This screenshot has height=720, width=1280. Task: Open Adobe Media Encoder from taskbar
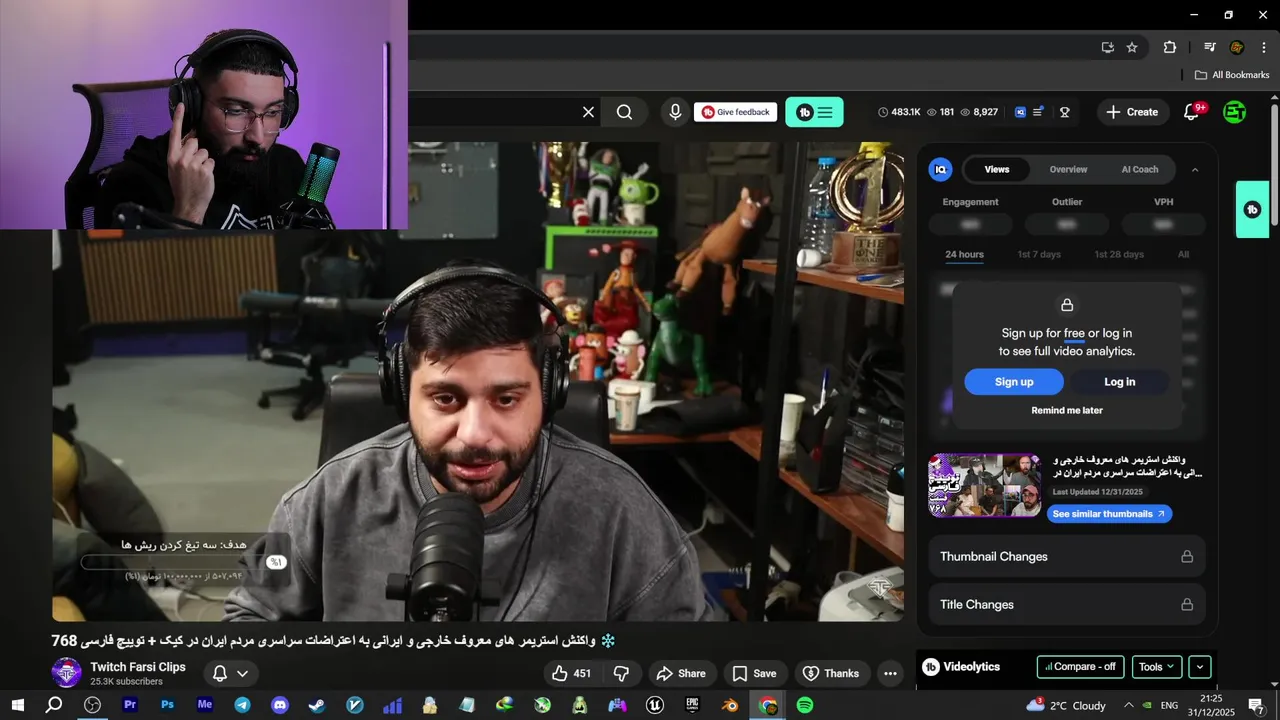[x=205, y=705]
